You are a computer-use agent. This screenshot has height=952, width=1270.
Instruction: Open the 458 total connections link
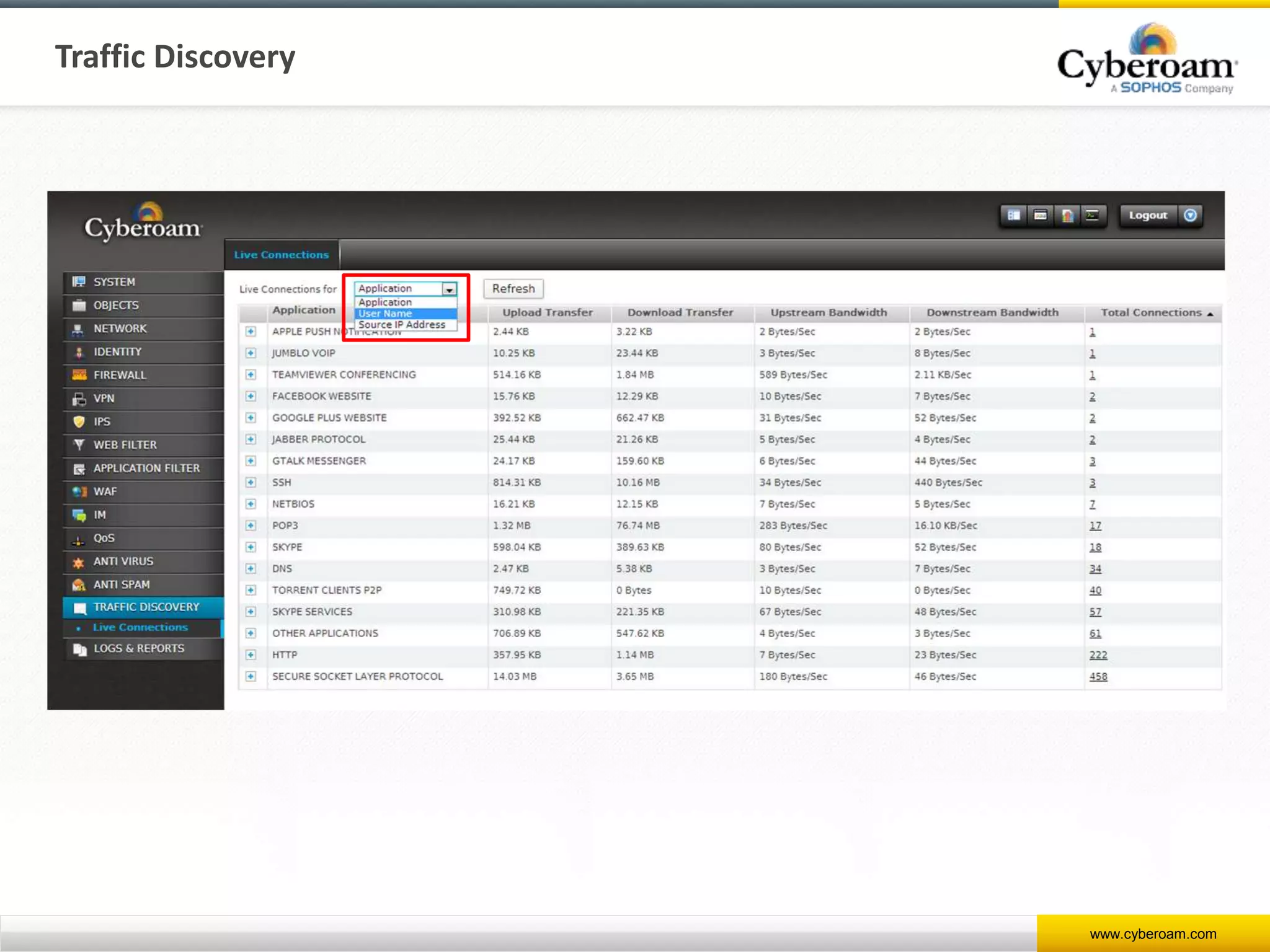(1098, 677)
